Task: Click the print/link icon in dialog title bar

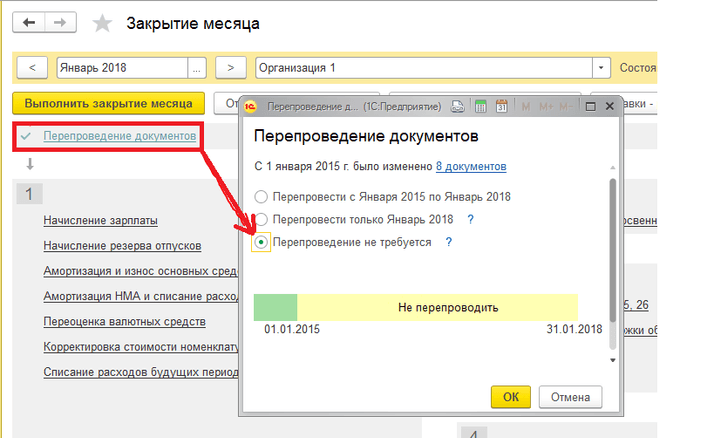Action: (x=457, y=105)
